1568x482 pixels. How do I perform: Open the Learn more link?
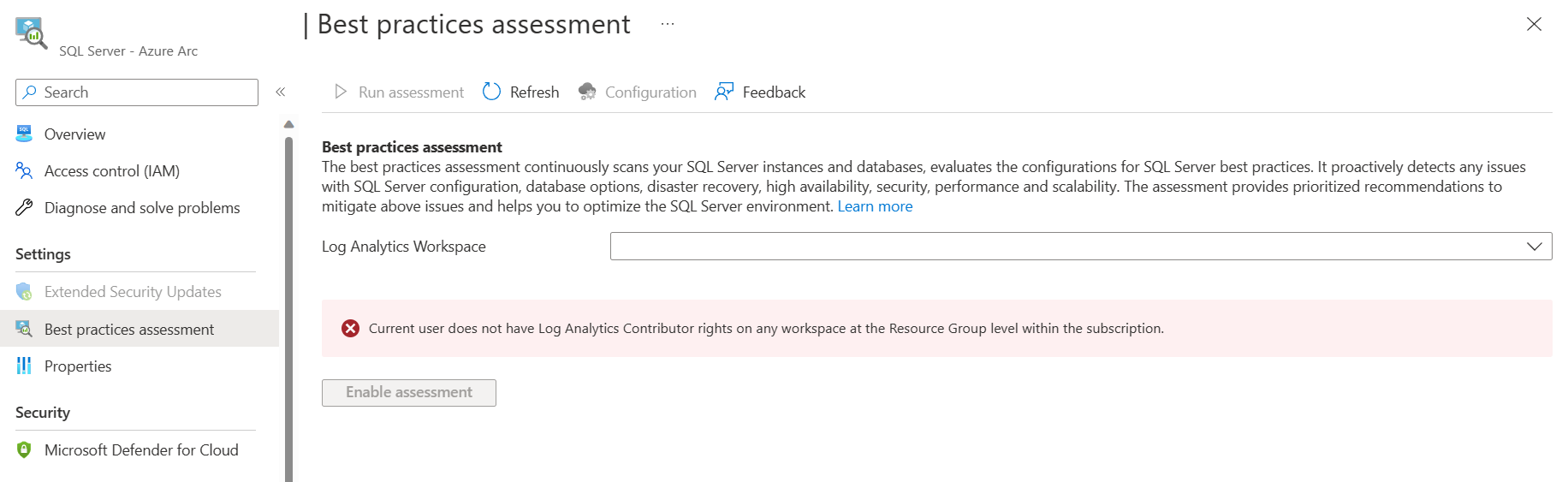875,206
